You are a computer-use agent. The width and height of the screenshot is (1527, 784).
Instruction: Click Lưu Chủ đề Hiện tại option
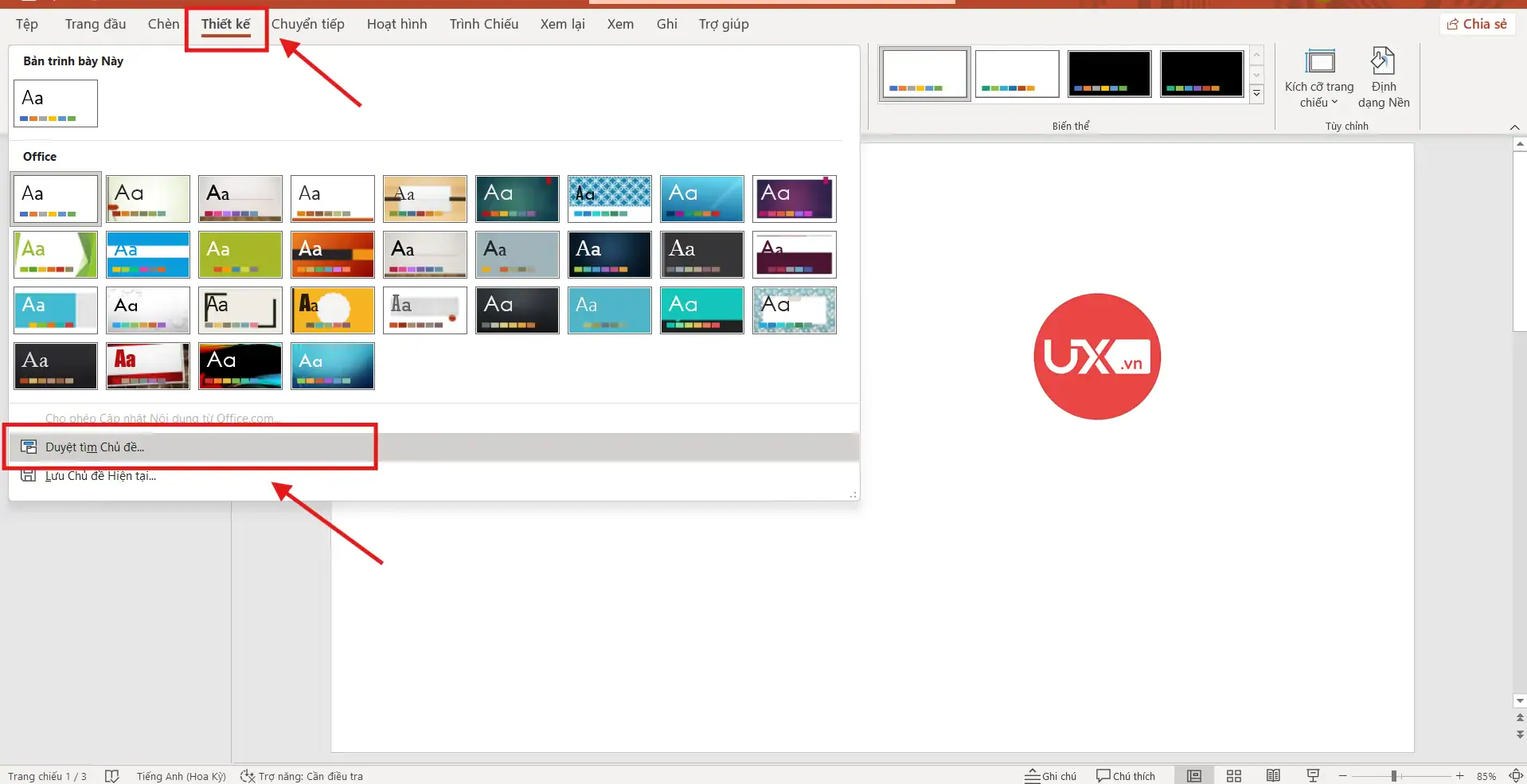100,476
